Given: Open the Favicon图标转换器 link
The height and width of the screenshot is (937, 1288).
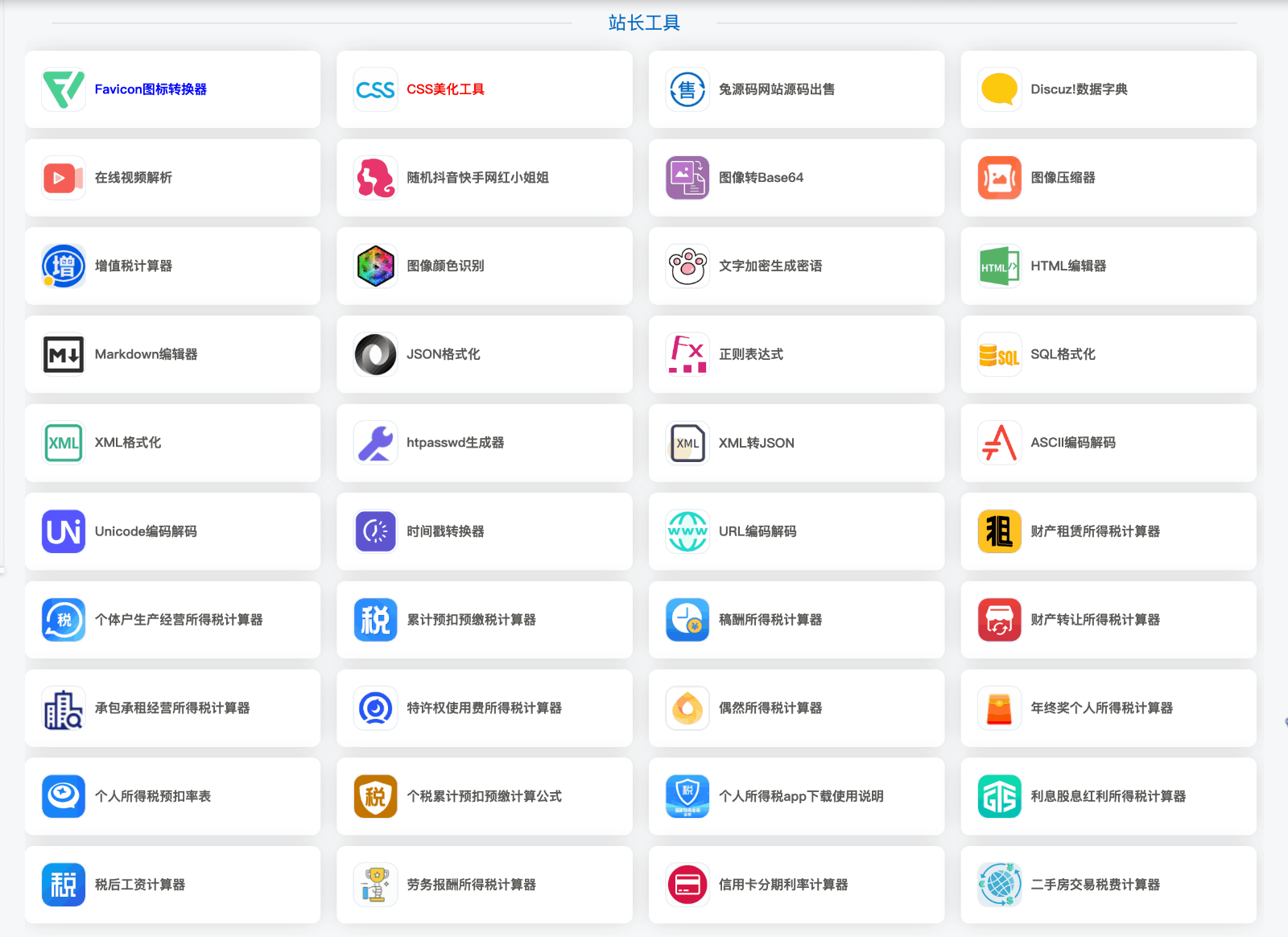Looking at the screenshot, I should coord(151,89).
